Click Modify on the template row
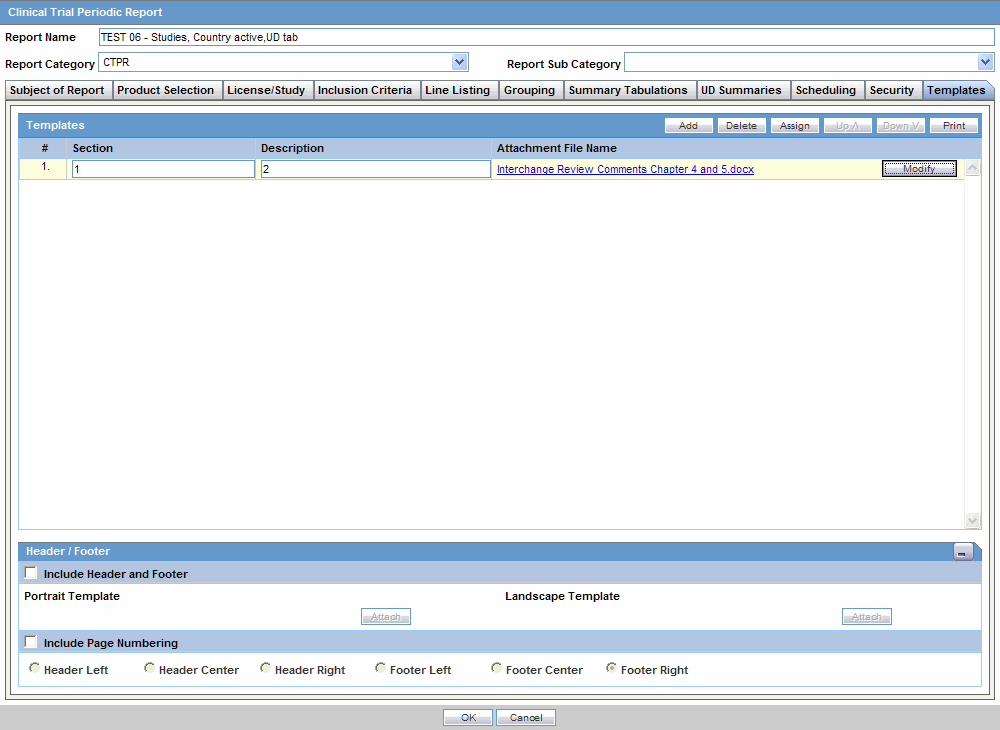 918,168
